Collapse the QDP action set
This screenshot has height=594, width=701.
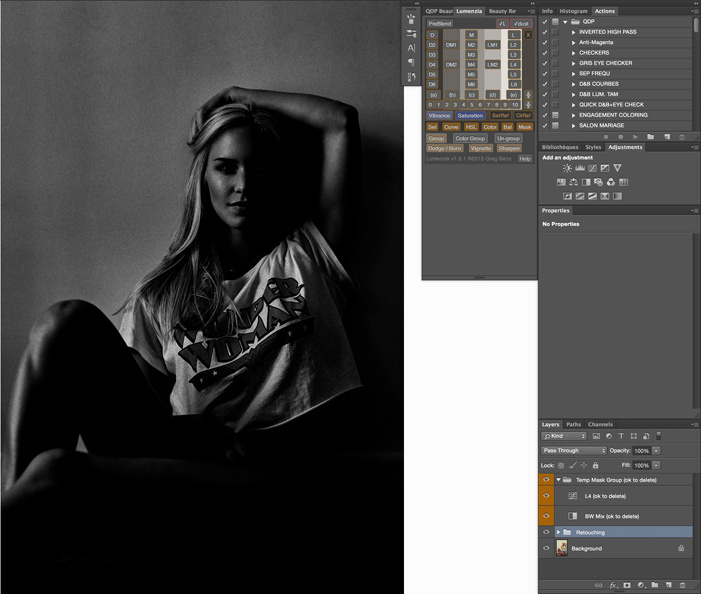(565, 21)
